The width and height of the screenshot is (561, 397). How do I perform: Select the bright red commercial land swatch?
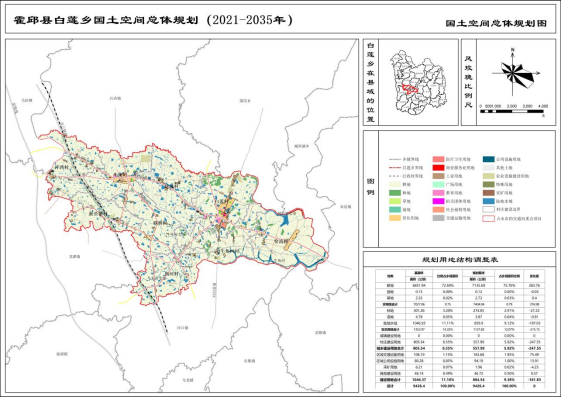tap(438, 168)
